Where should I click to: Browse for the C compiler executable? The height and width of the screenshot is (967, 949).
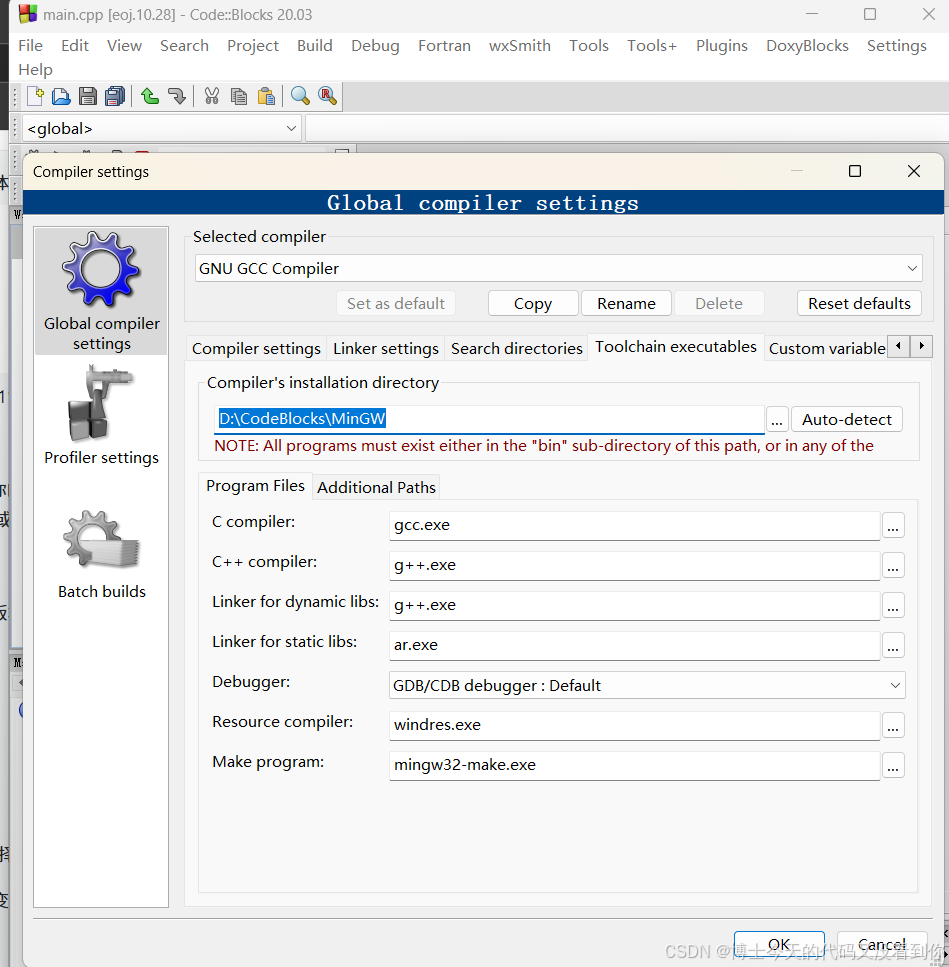893,525
